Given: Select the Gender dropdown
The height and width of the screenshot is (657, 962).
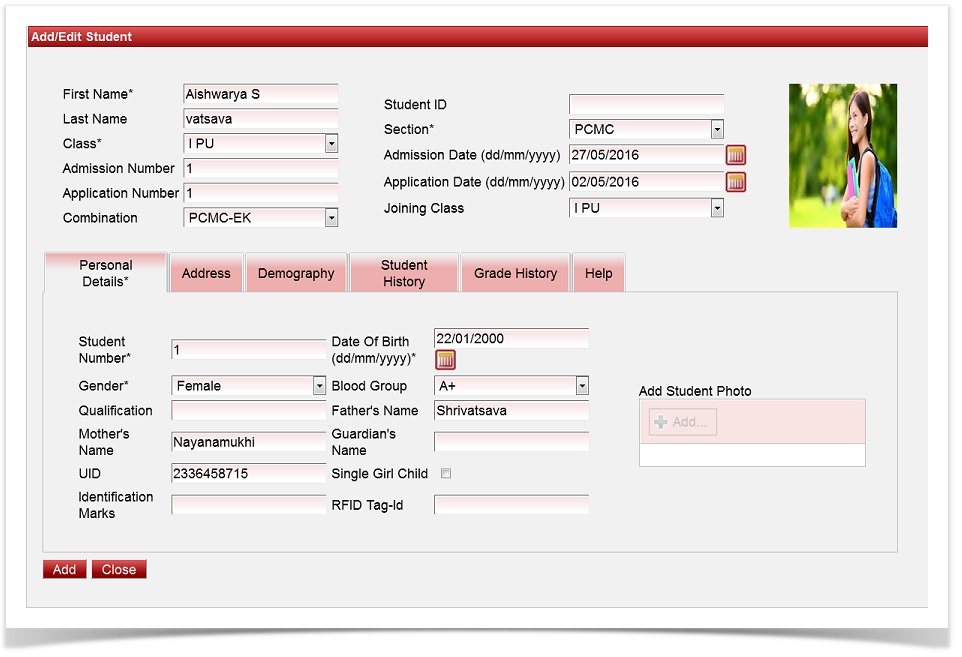Looking at the screenshot, I should pyautogui.click(x=319, y=386).
